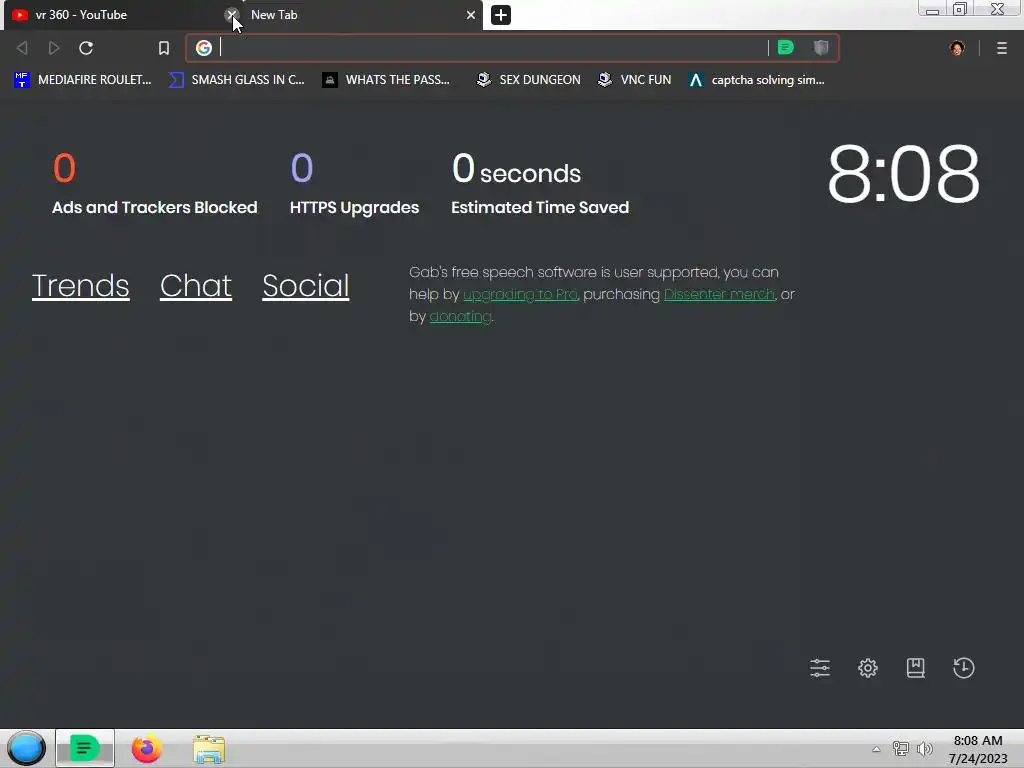Open new tab customize sliders icon
This screenshot has height=768, width=1024.
pos(820,667)
